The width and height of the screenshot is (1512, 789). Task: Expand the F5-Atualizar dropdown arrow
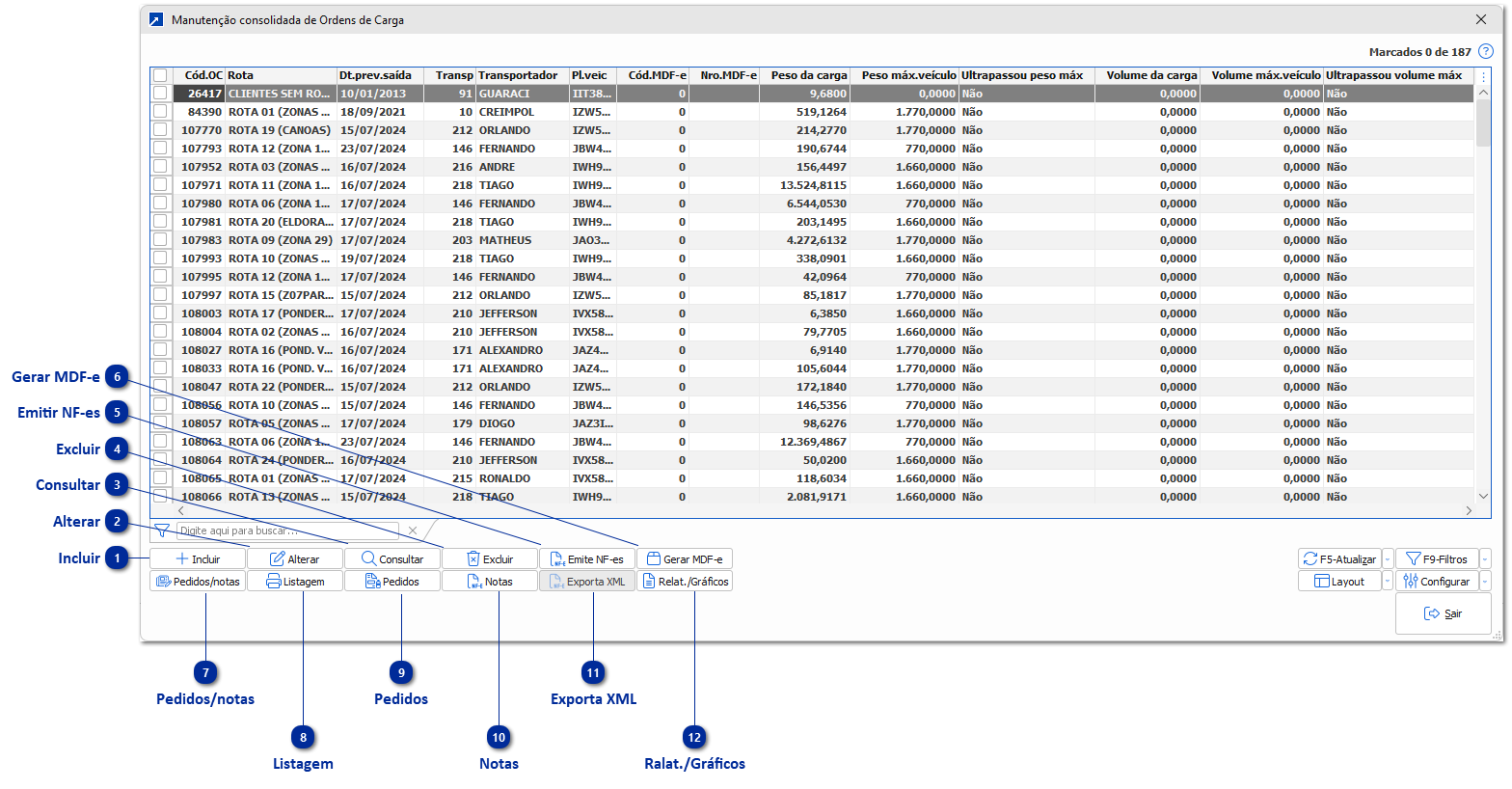tap(1388, 559)
